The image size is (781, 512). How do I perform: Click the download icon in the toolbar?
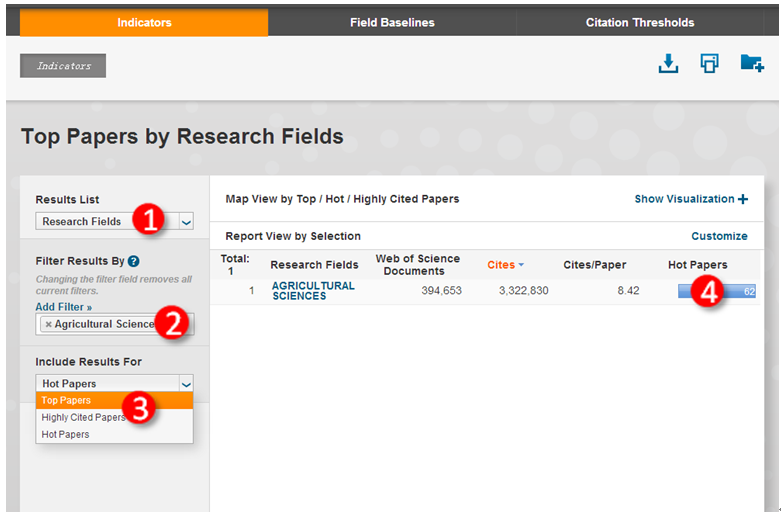tap(668, 64)
